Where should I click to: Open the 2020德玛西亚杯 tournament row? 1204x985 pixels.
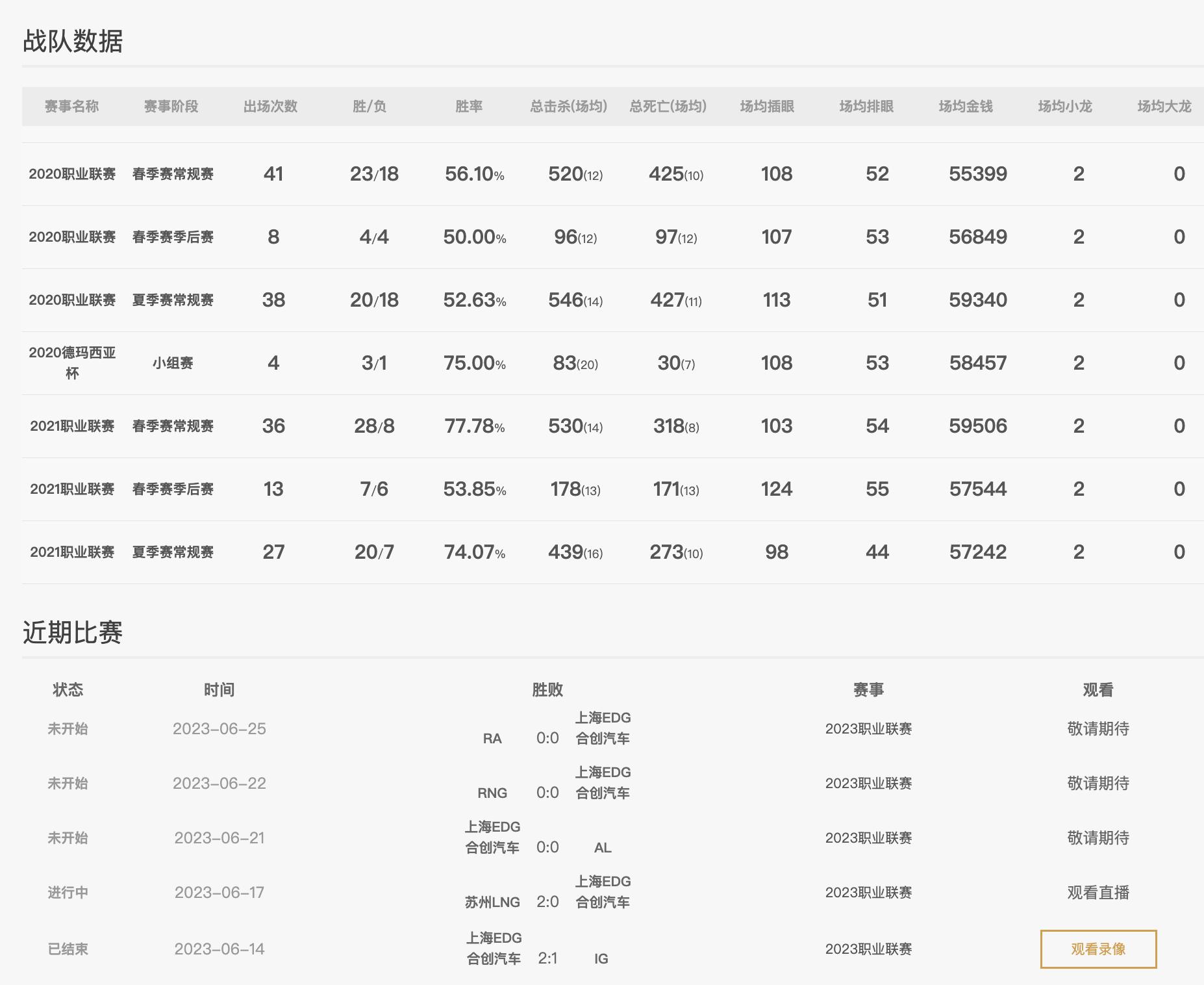coord(72,363)
